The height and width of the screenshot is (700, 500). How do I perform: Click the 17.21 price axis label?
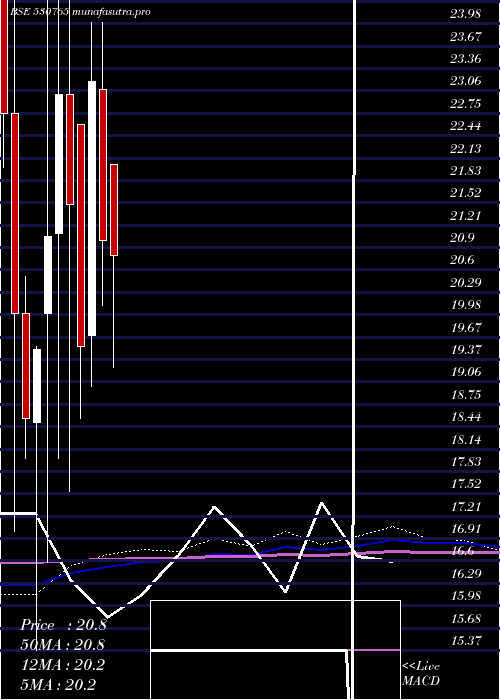point(465,507)
